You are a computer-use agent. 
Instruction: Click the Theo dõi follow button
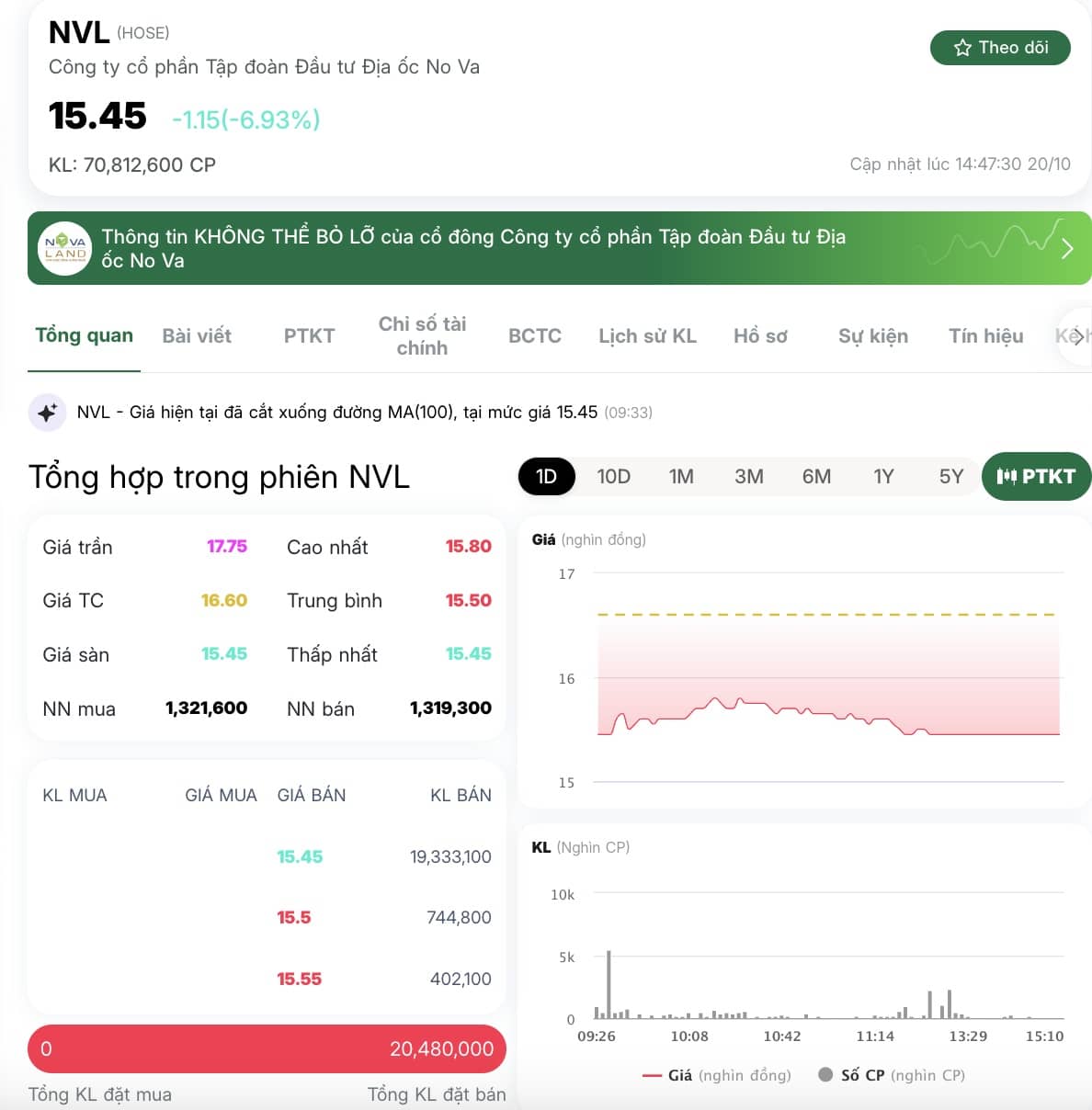(x=1000, y=48)
